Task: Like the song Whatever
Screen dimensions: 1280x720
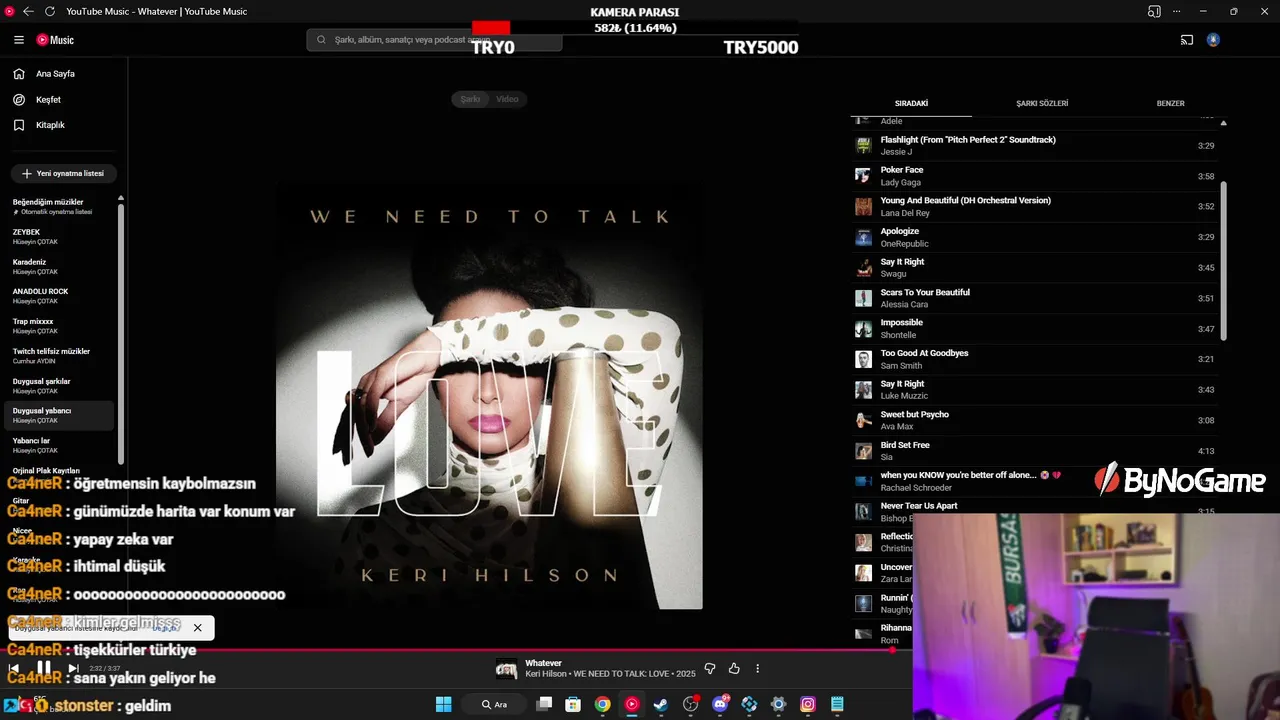Action: pos(734,668)
